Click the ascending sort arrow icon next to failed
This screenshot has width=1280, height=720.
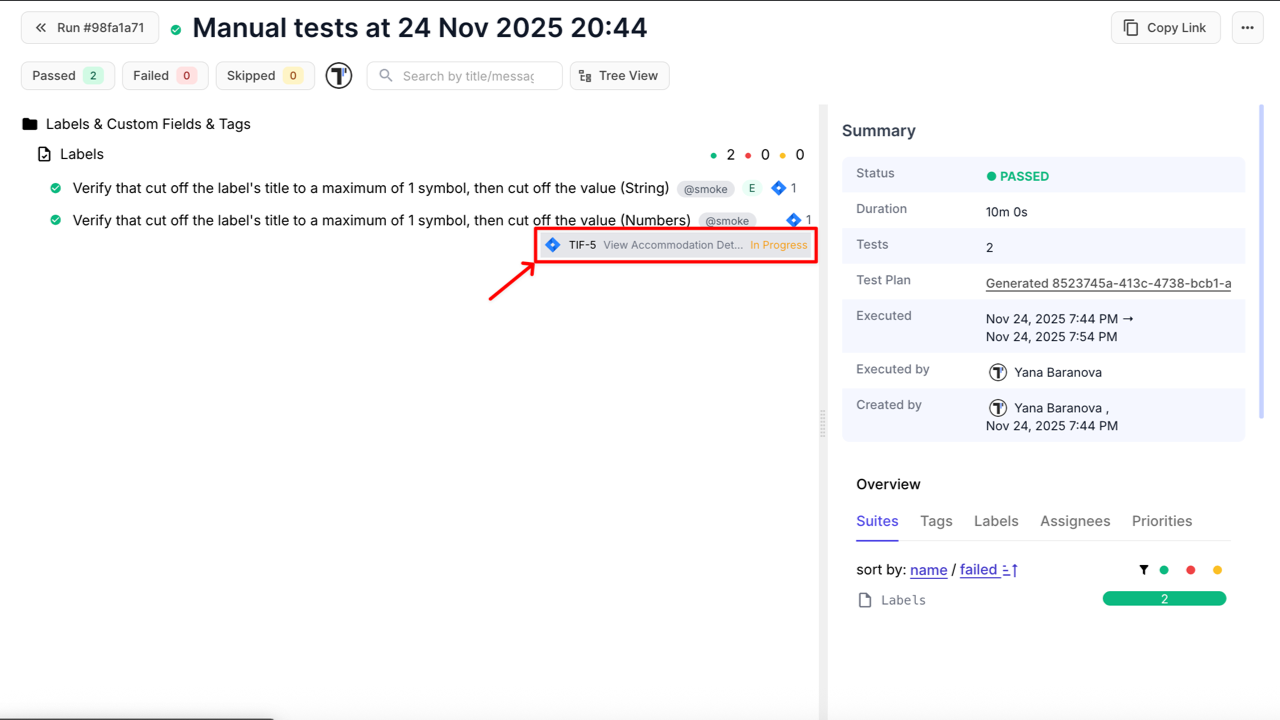[x=1010, y=570]
